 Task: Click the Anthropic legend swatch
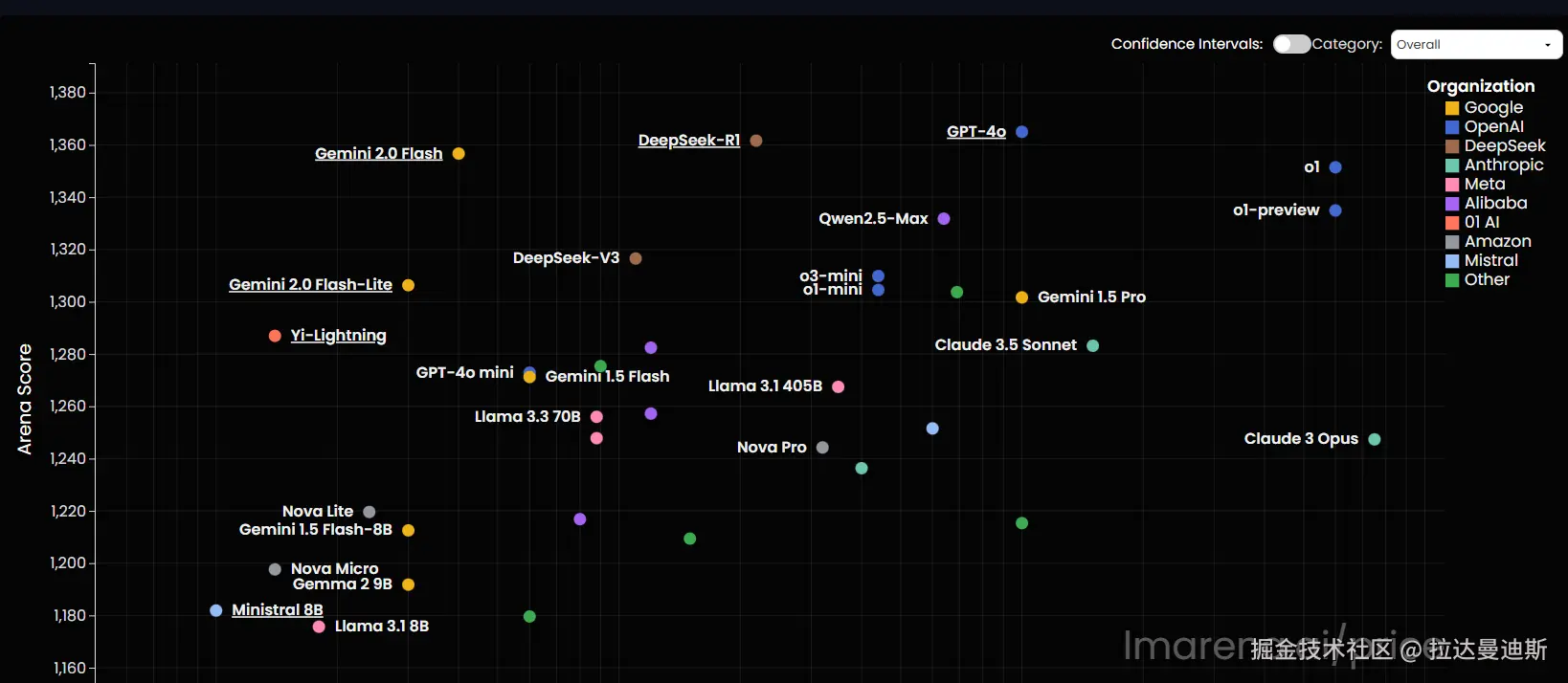(x=1452, y=165)
